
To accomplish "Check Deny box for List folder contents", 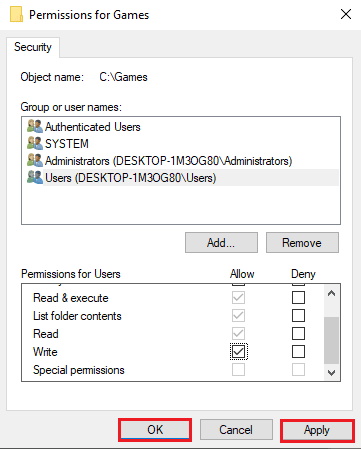I will [x=298, y=315].
